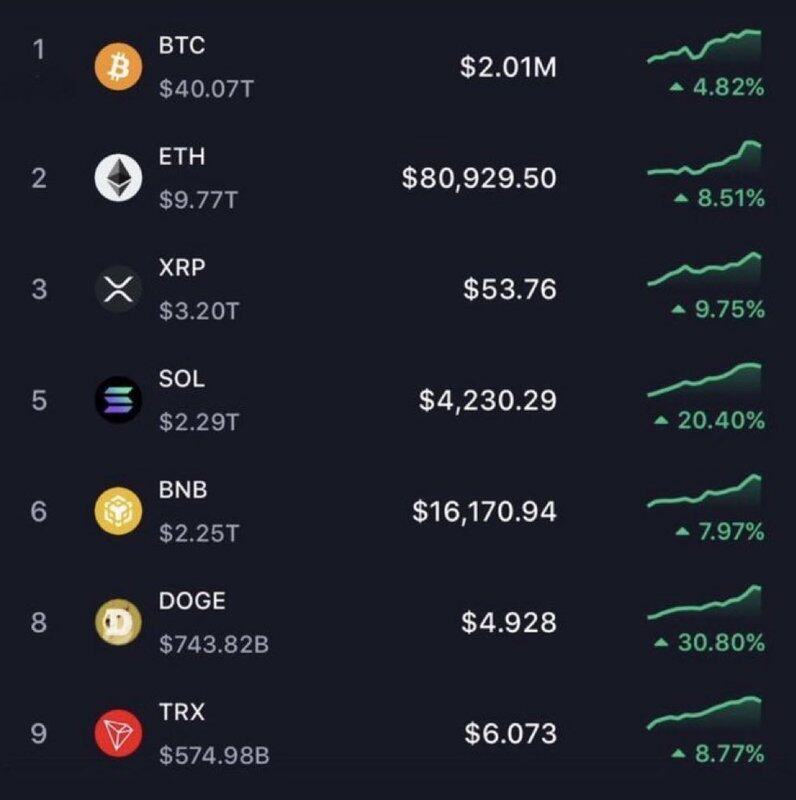Click the Dogecoin icon

[118, 624]
